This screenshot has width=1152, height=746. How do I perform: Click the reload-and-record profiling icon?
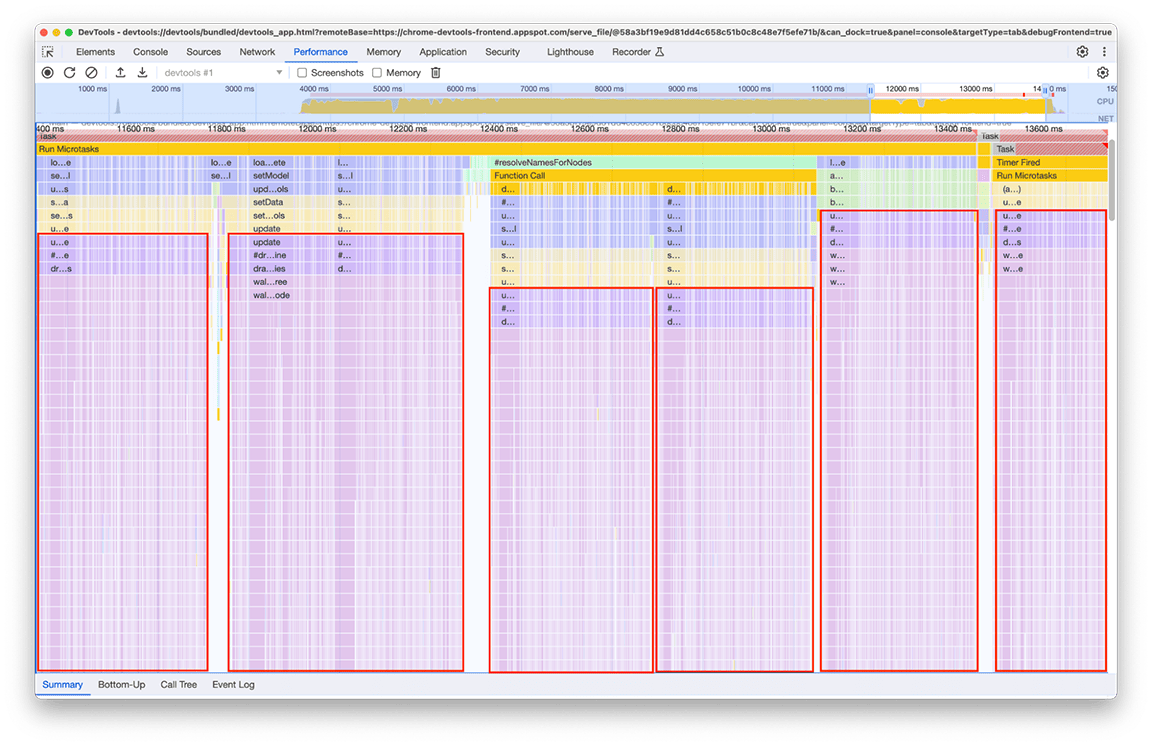click(69, 72)
